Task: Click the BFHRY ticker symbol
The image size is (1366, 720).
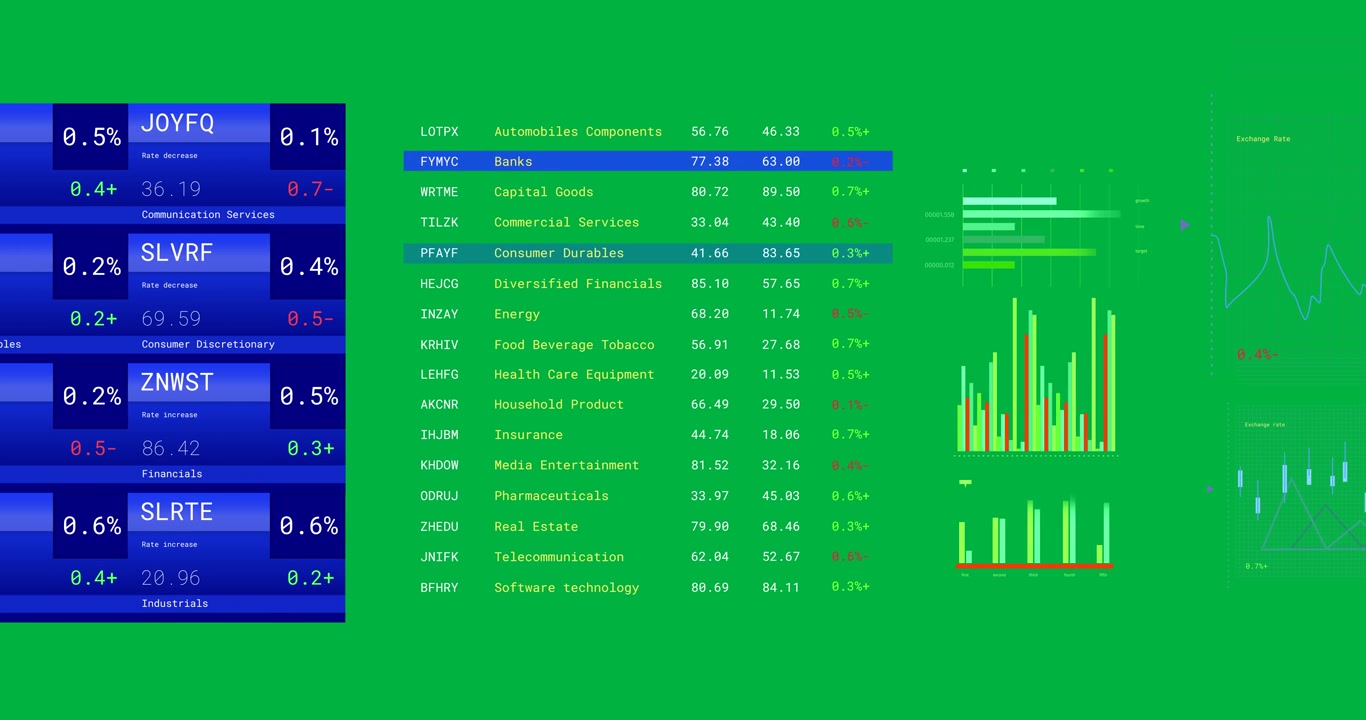Action: [439, 588]
